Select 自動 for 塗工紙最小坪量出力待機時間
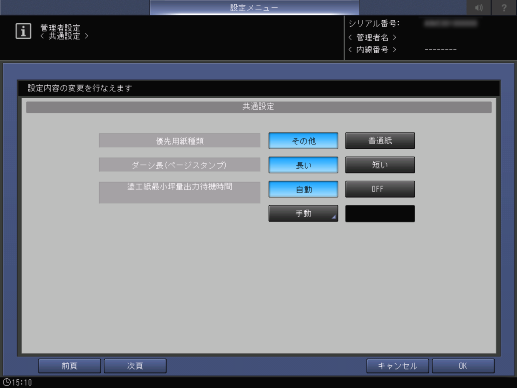This screenshot has height=388, width=517. pos(303,189)
